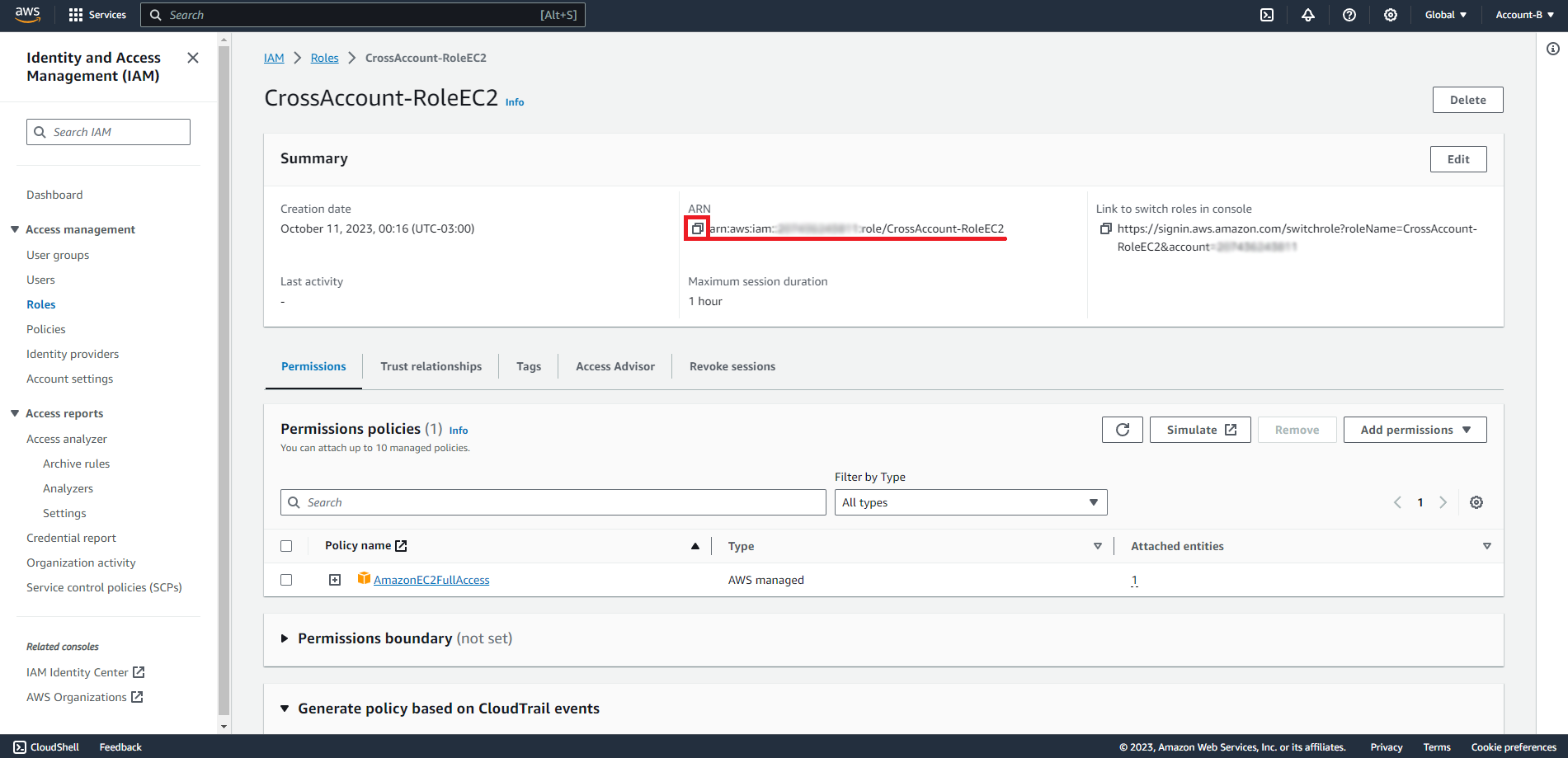The image size is (1568, 758).
Task: Sort the Type column
Action: coord(1098,546)
